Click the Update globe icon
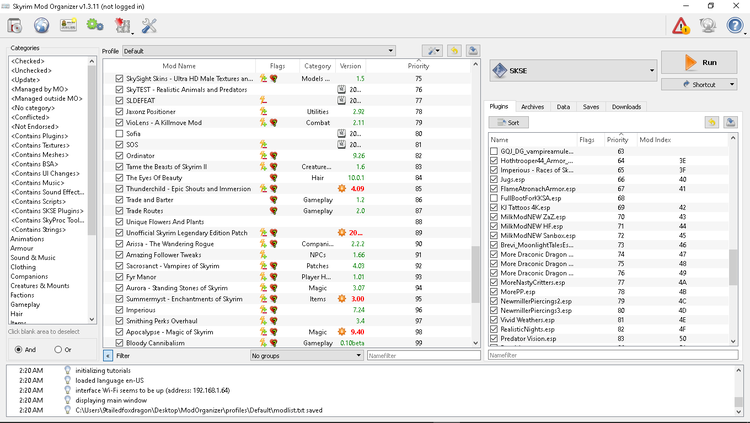Screen dimensions: 750x423 pyautogui.click(x=708, y=25)
